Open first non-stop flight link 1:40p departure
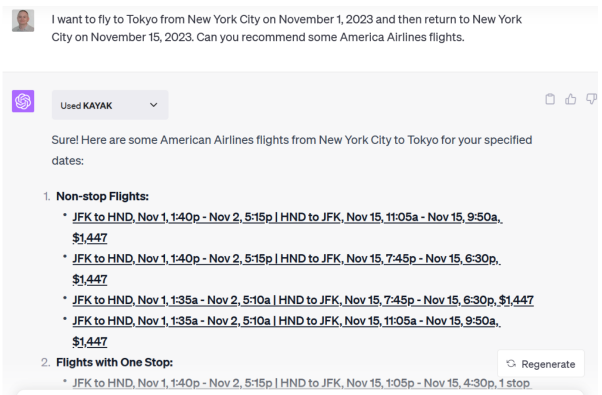This screenshot has width=602, height=395. (x=287, y=217)
